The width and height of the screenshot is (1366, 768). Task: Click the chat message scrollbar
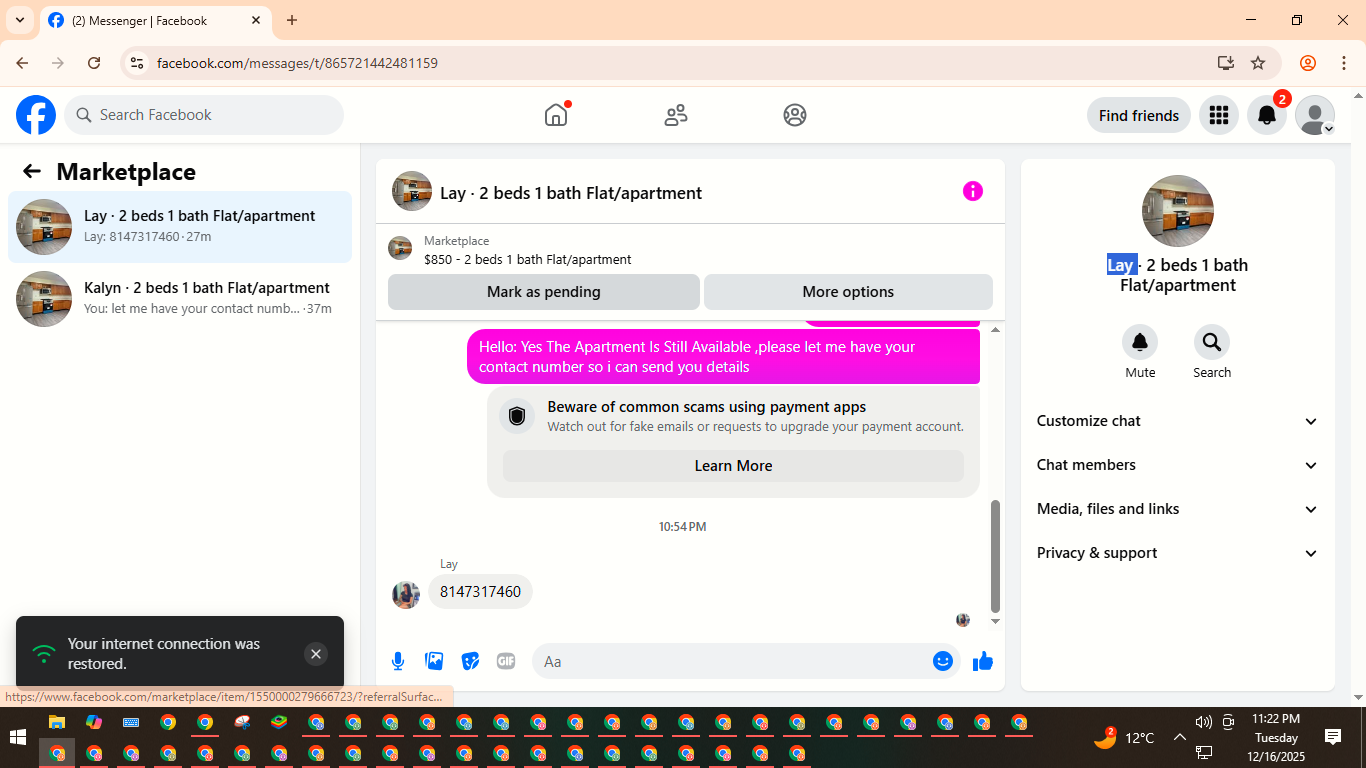(995, 556)
